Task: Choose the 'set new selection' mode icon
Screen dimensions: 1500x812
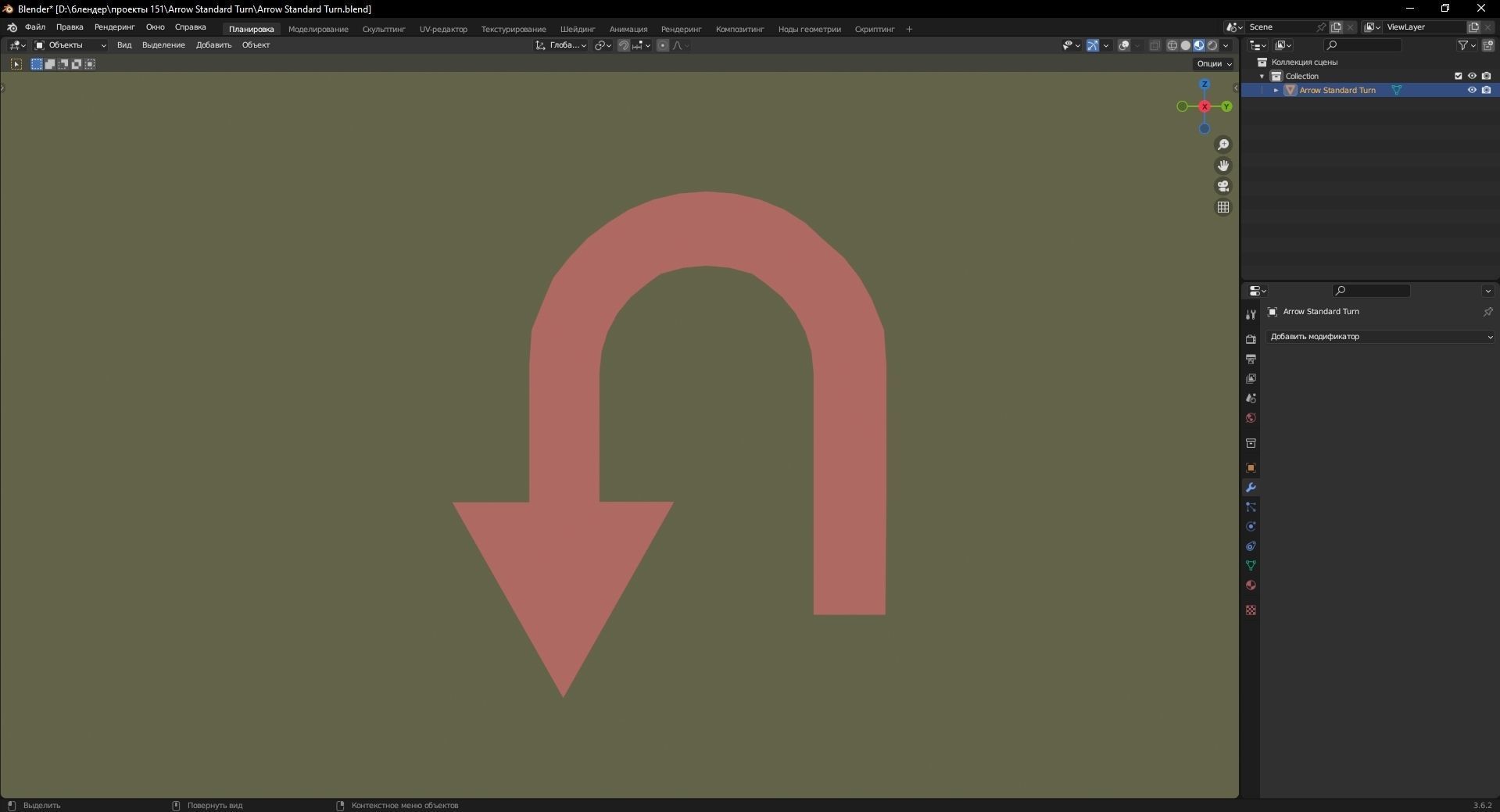Action: click(36, 64)
